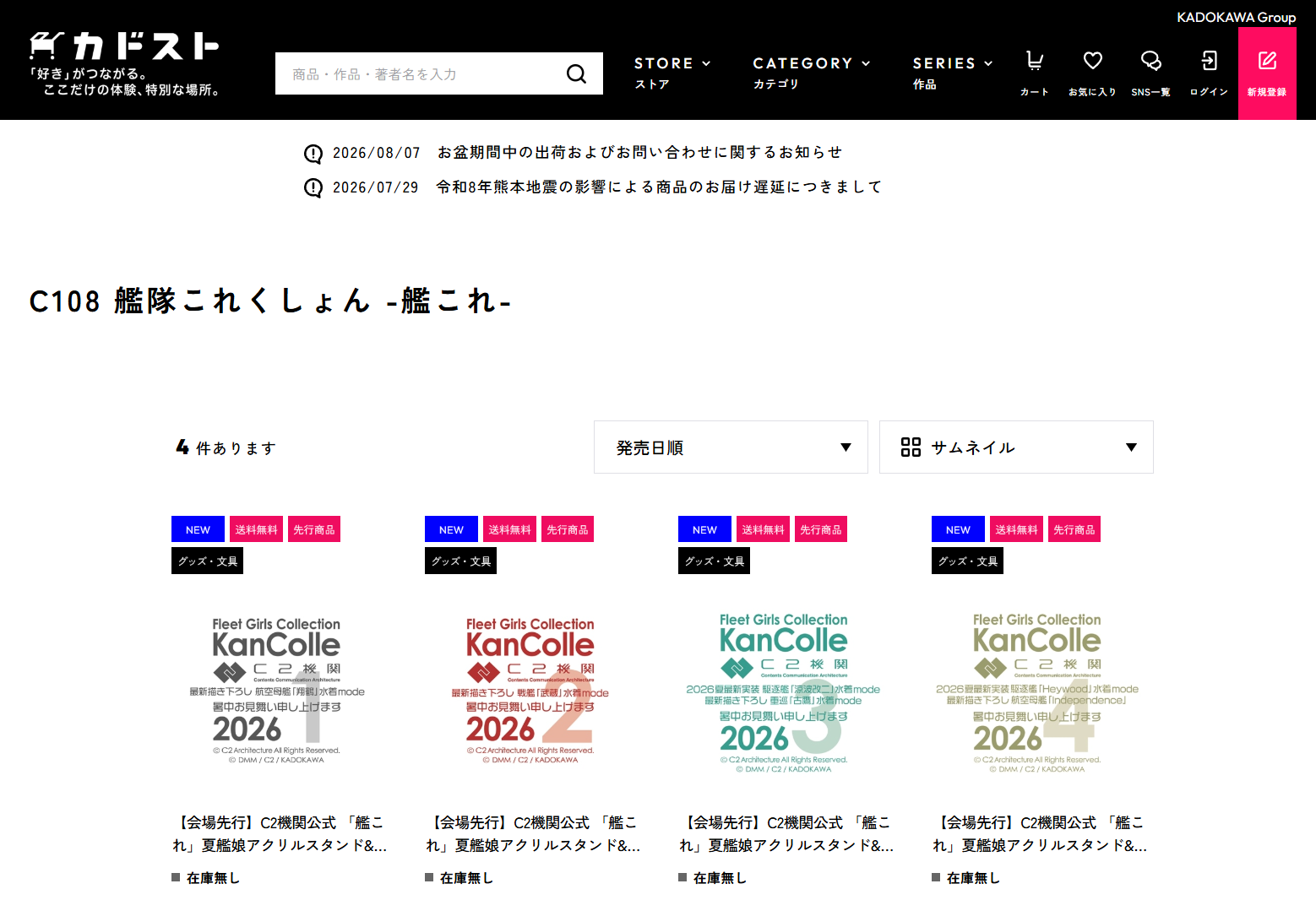The image size is (1316, 900).
Task: Click 先行商品 badge on red KanColle product
Action: tap(568, 529)
